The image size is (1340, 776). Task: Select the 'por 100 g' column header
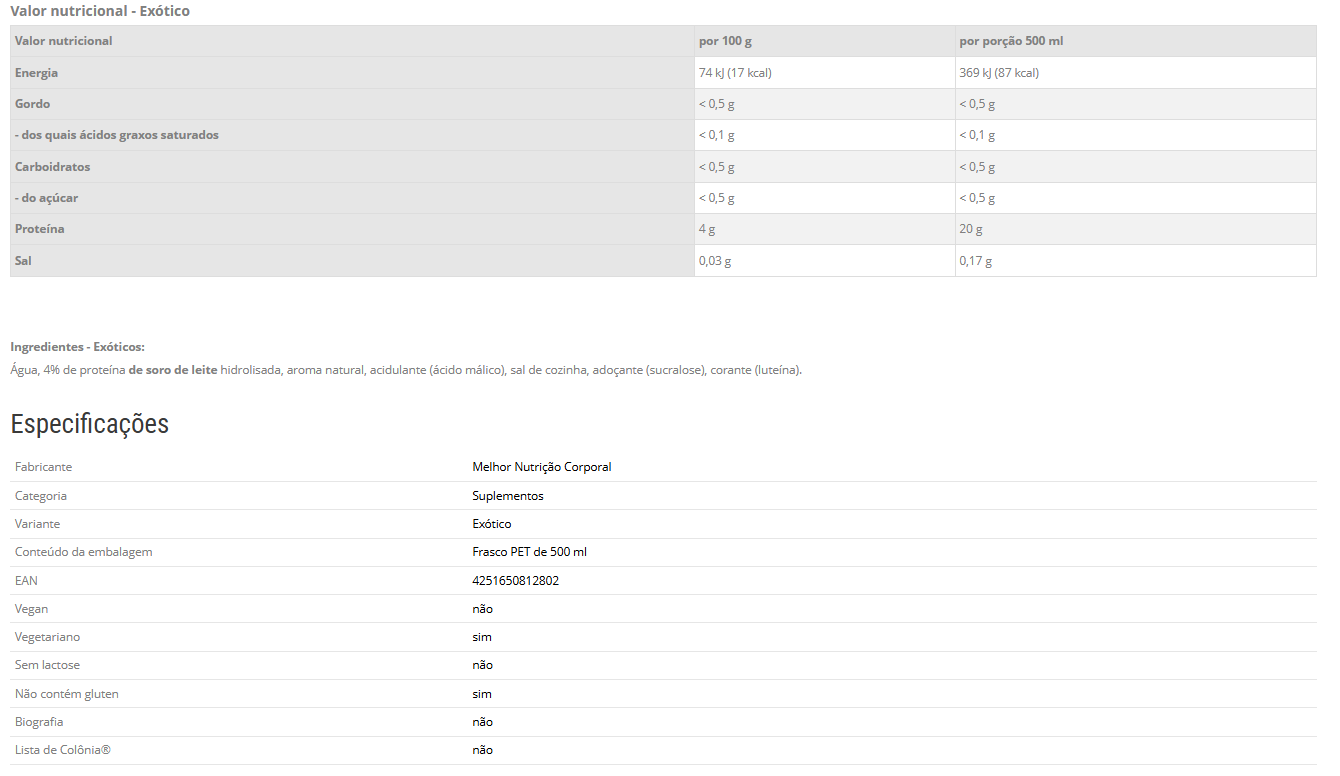(x=725, y=41)
